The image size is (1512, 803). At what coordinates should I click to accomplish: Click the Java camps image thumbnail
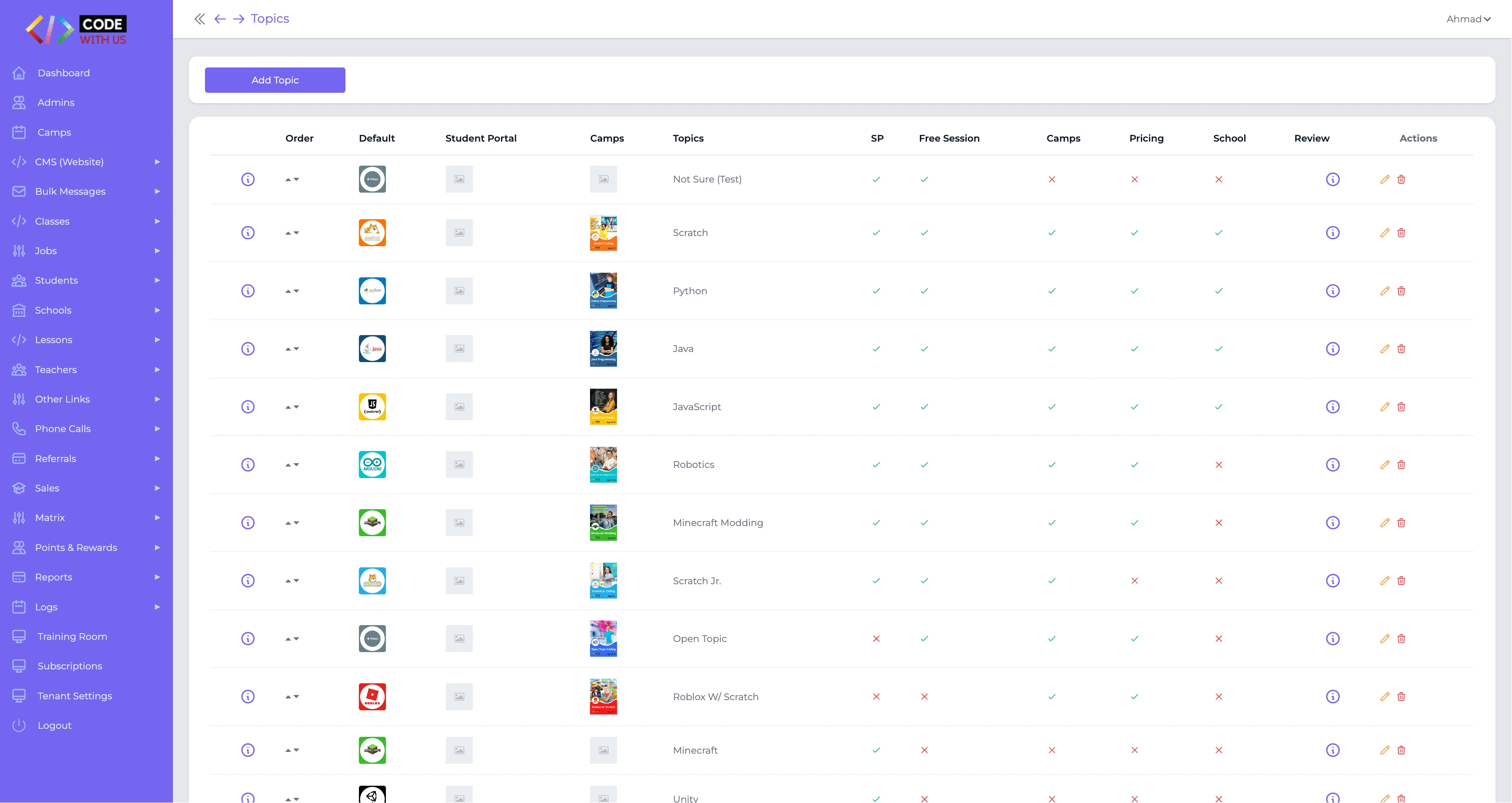603,349
